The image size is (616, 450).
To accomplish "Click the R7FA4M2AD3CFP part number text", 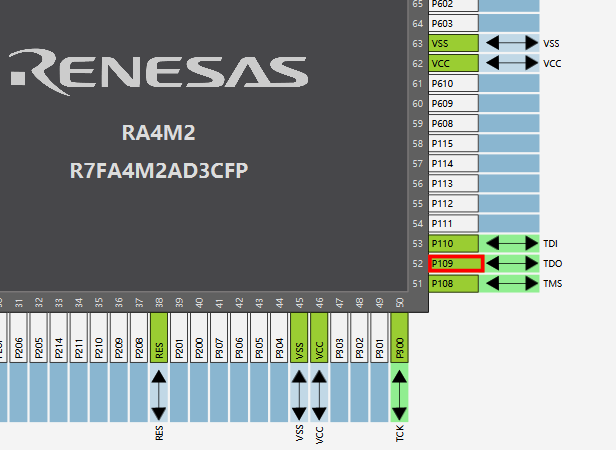I will (159, 171).
